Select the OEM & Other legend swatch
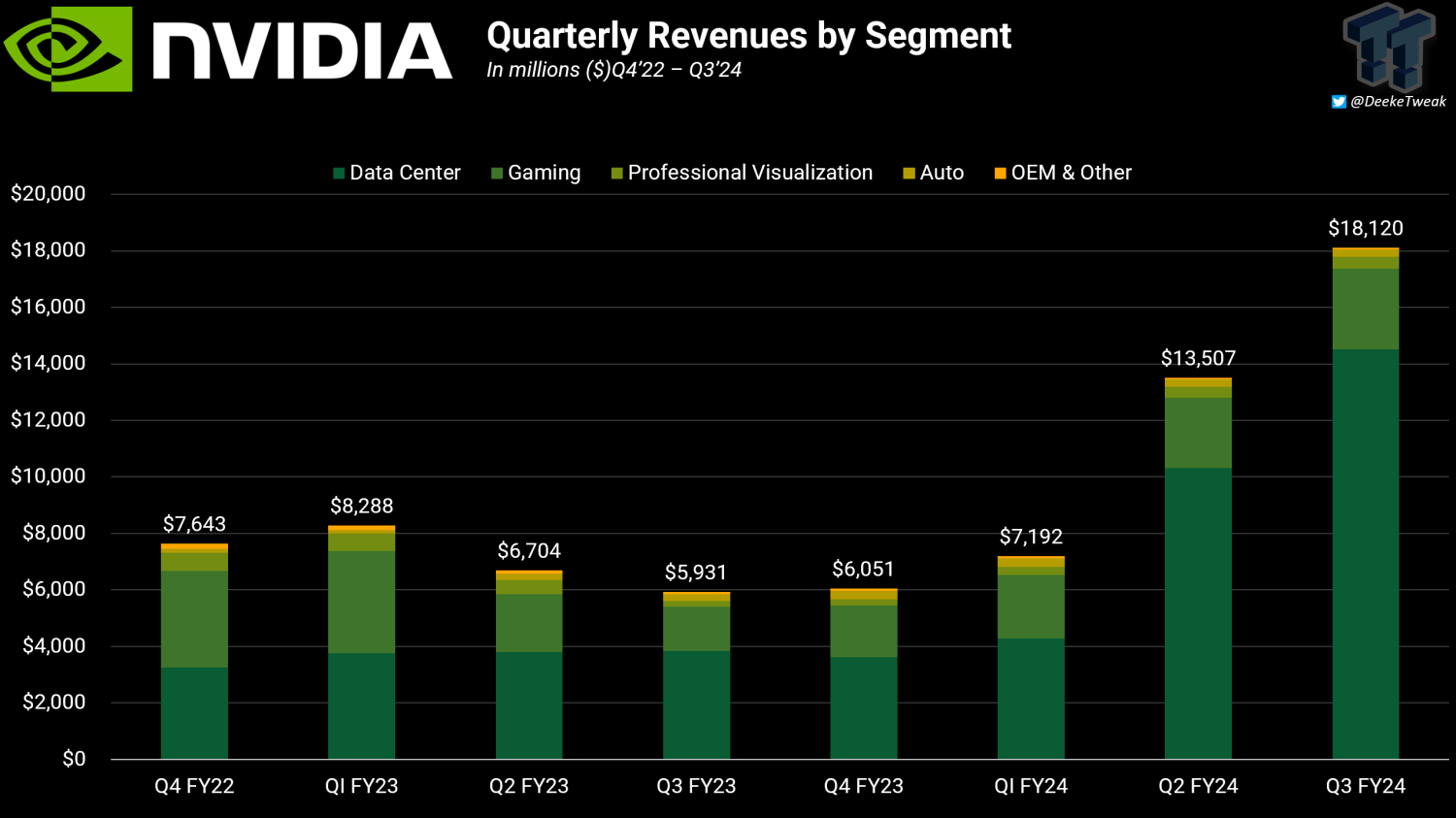The image size is (1456, 818). tap(1000, 174)
